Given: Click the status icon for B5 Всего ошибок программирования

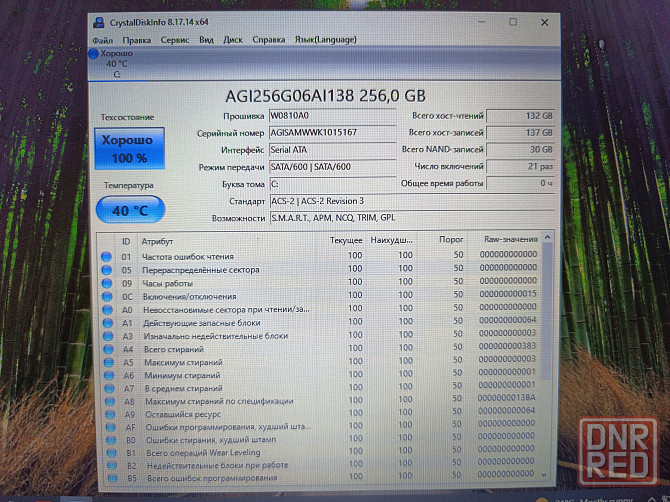Looking at the screenshot, I should tap(112, 478).
